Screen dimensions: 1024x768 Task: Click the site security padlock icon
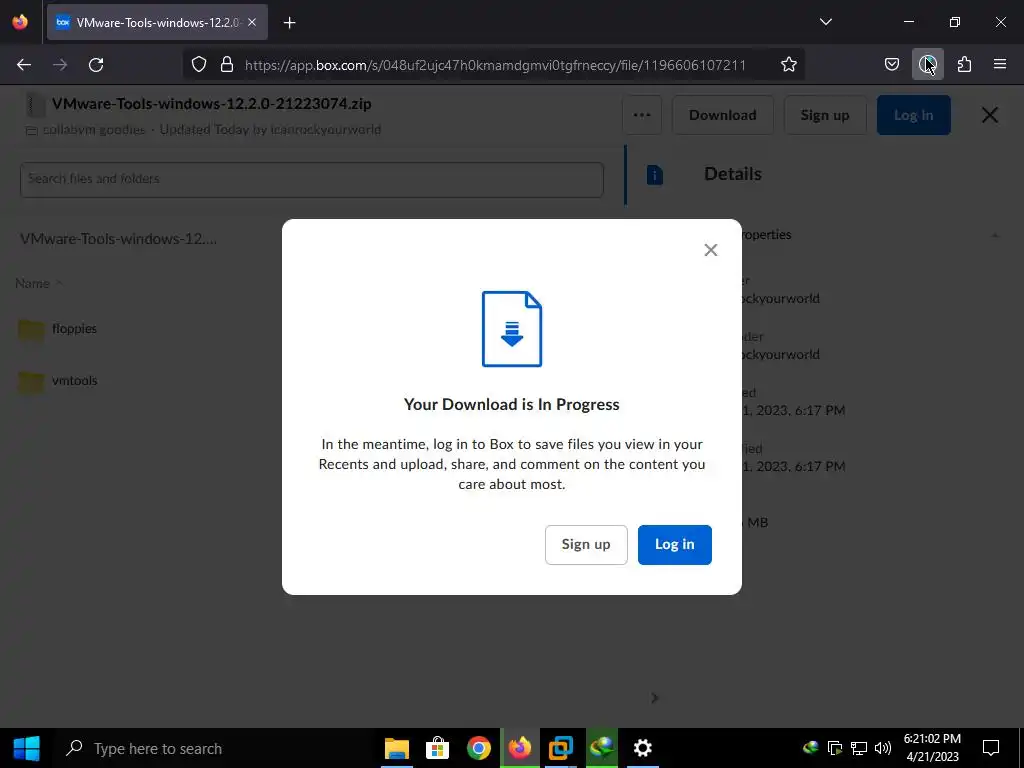227,65
